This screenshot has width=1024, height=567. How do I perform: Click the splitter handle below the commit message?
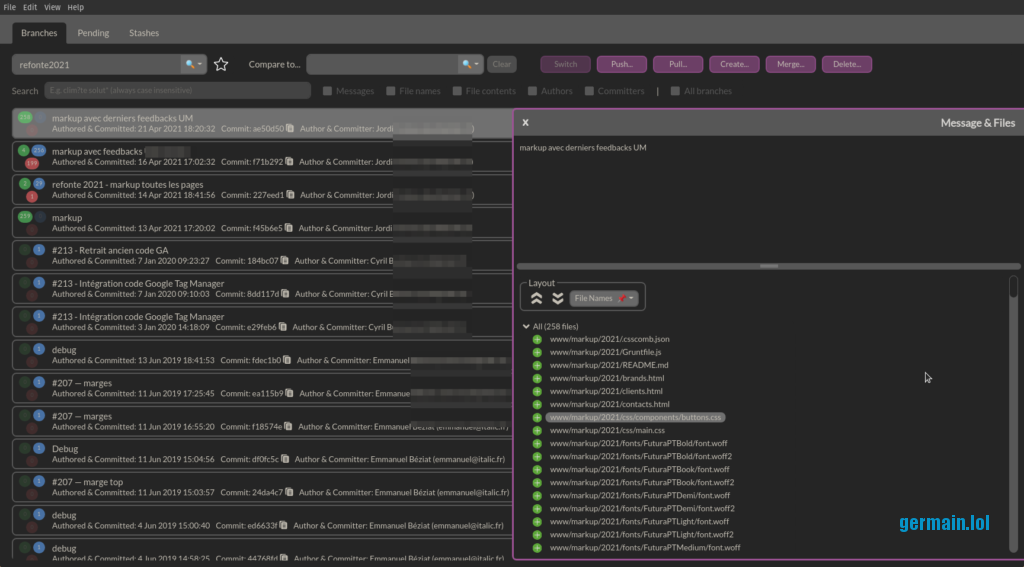pos(769,266)
